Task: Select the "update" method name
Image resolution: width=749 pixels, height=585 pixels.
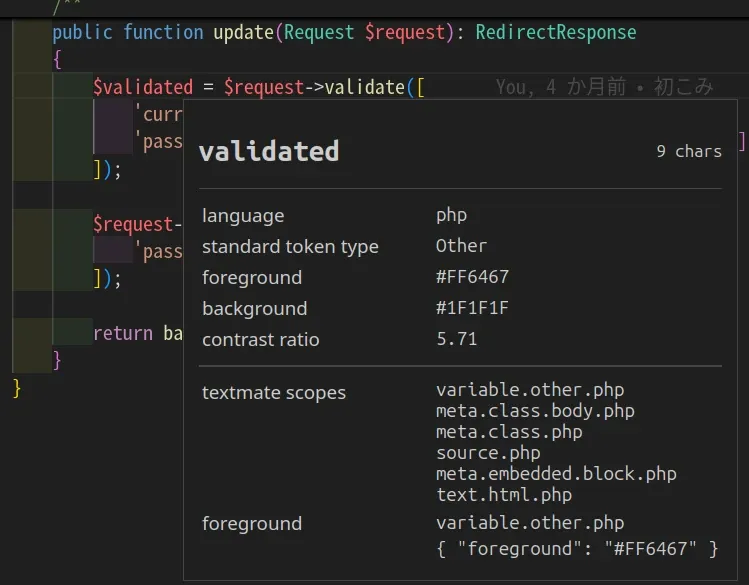Action: (x=243, y=32)
